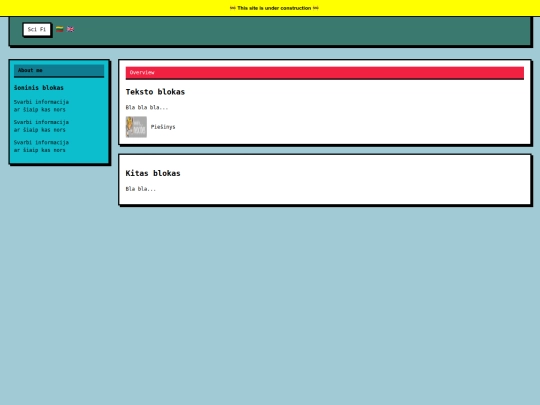Viewport: 540px width, 405px height.
Task: Click the Sci Fi button
Action: tap(37, 30)
